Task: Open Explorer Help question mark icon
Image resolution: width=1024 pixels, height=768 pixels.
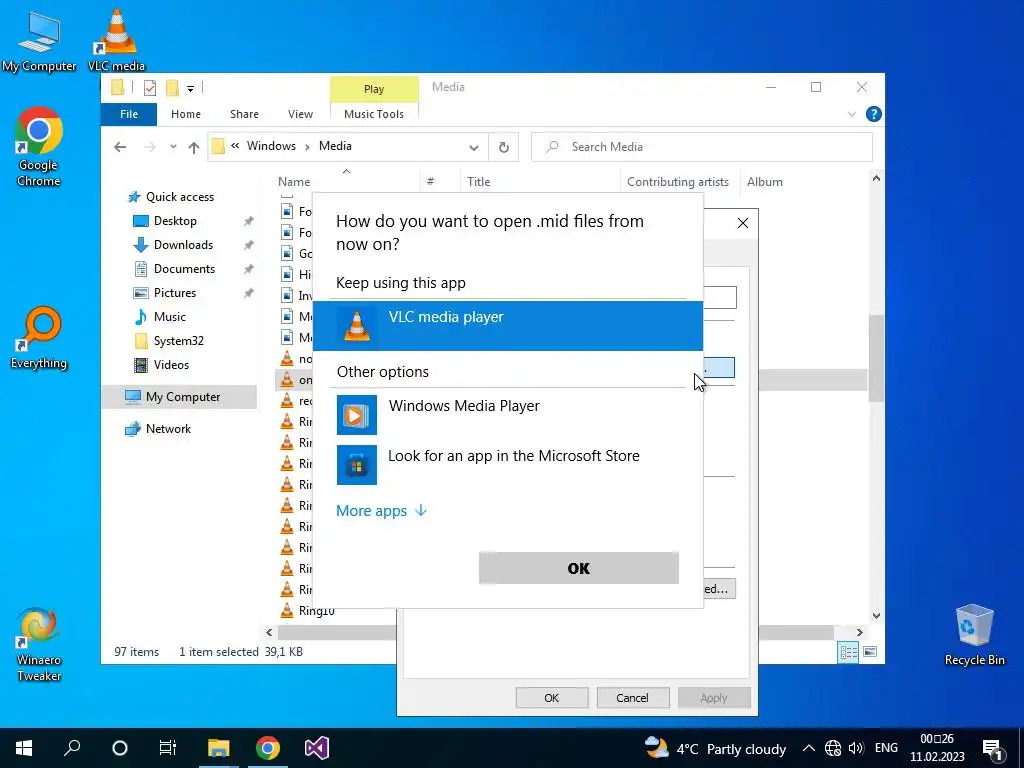Action: coord(873,114)
